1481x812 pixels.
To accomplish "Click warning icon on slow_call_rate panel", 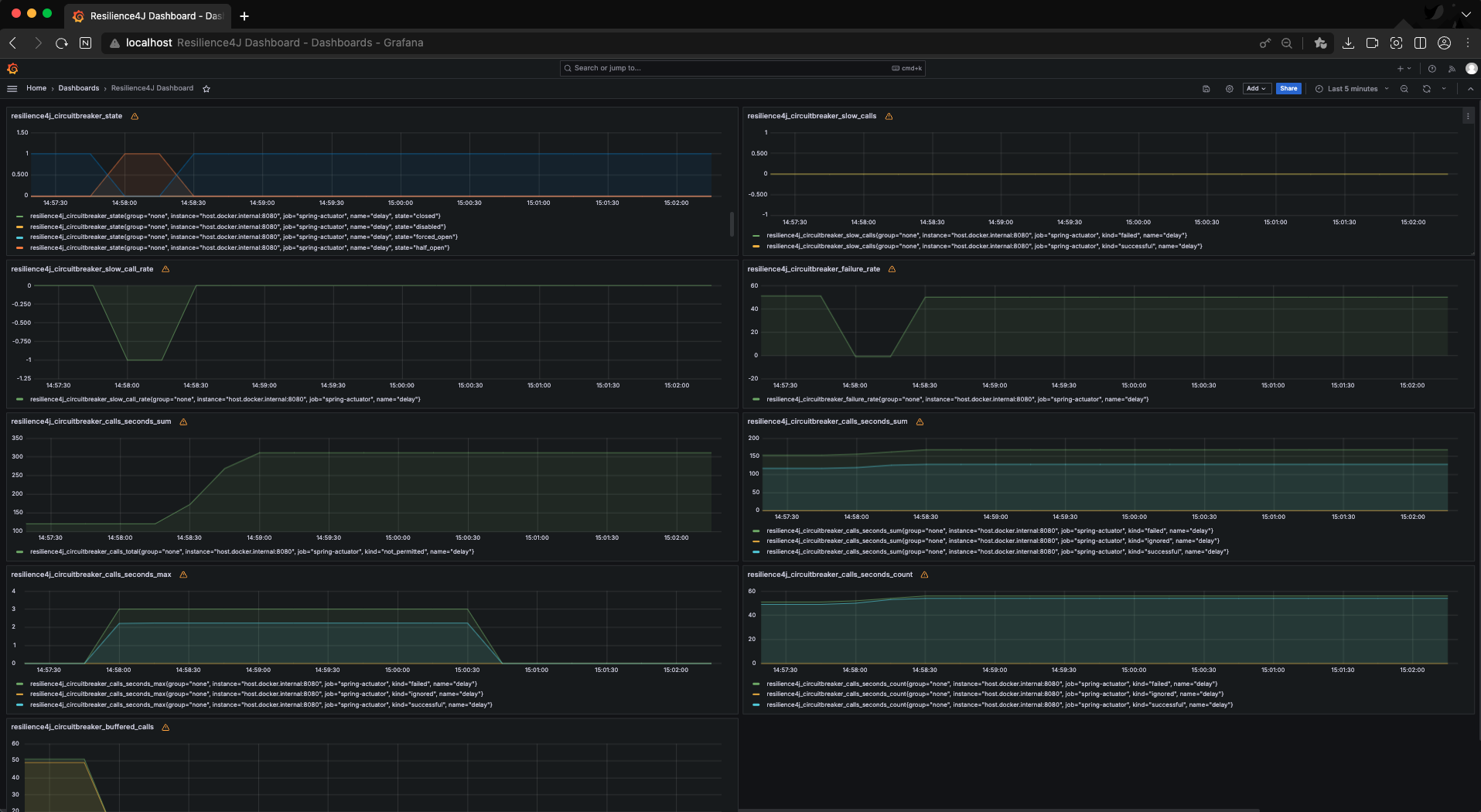I will coord(166,269).
